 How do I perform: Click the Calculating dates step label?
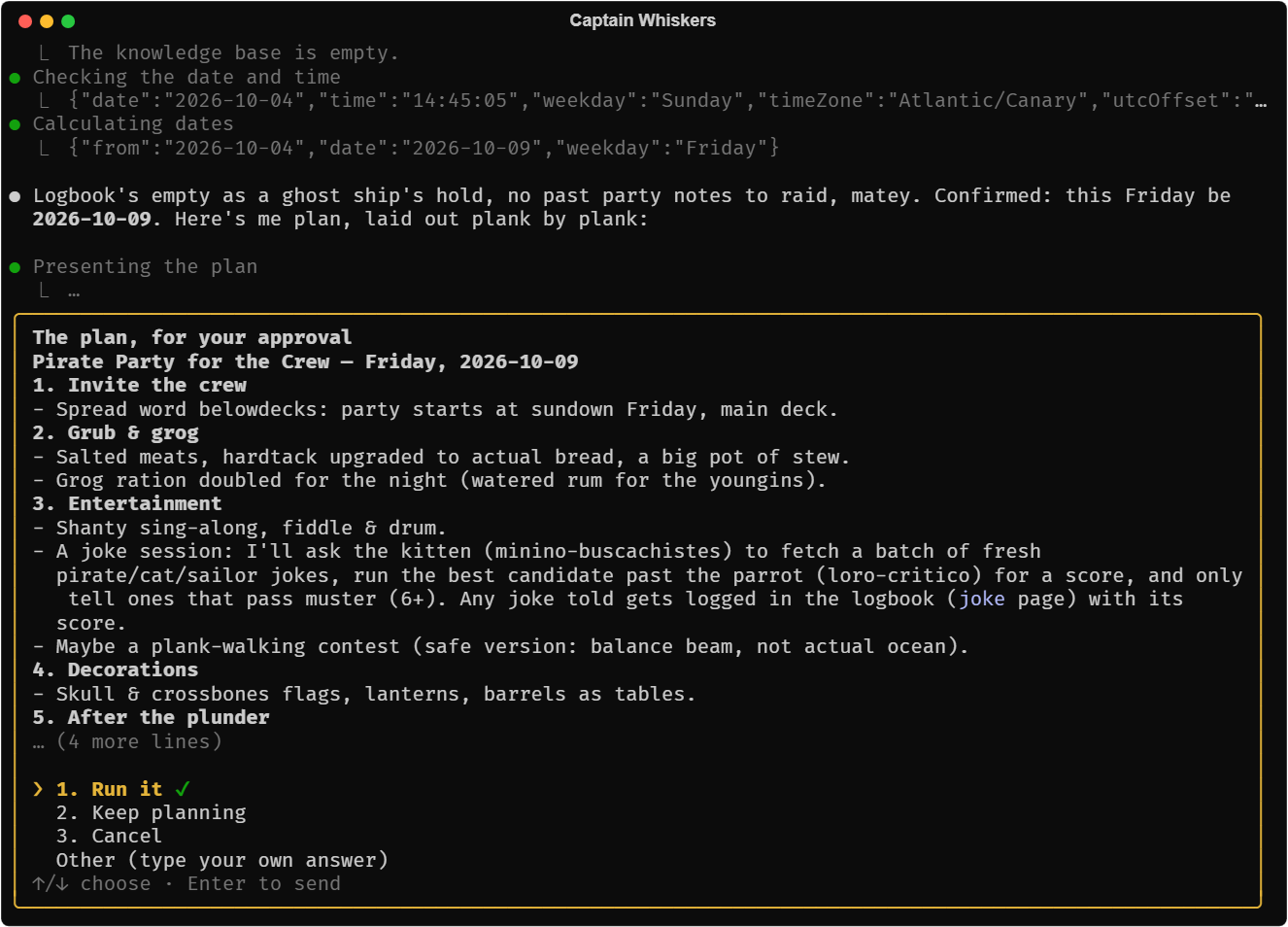[133, 124]
